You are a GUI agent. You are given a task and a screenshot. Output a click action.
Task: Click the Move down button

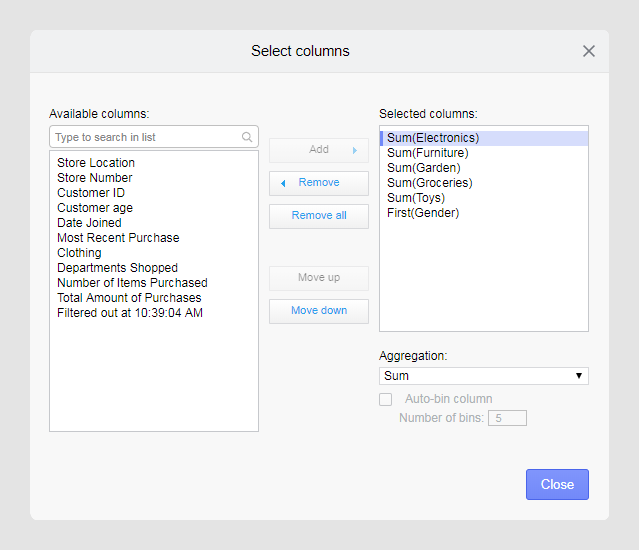pos(318,311)
